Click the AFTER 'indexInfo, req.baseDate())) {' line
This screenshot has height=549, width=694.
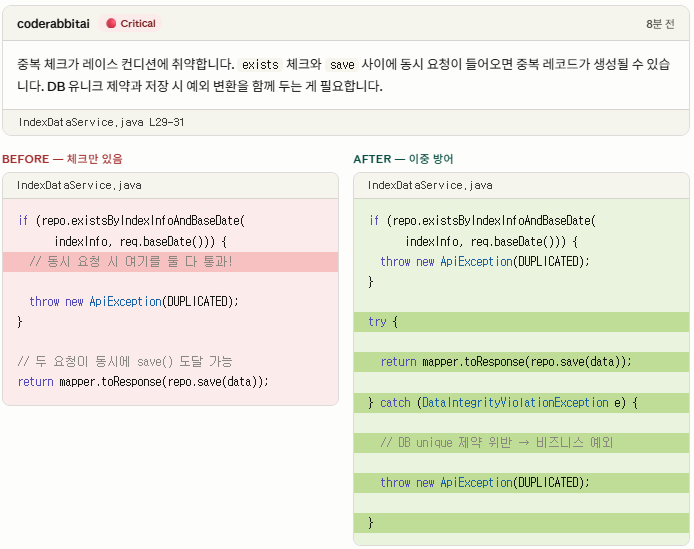pos(492,242)
